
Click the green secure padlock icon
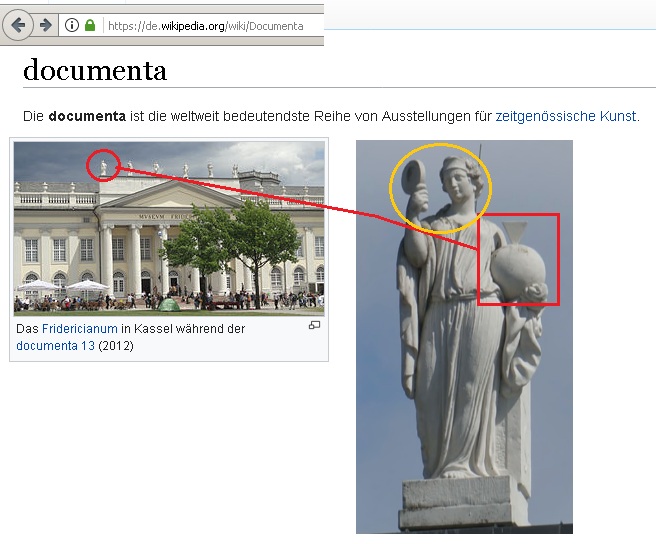point(90,25)
